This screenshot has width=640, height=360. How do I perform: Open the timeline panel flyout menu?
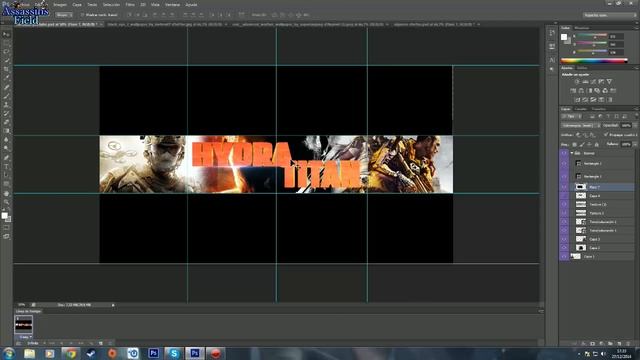click(x=541, y=311)
